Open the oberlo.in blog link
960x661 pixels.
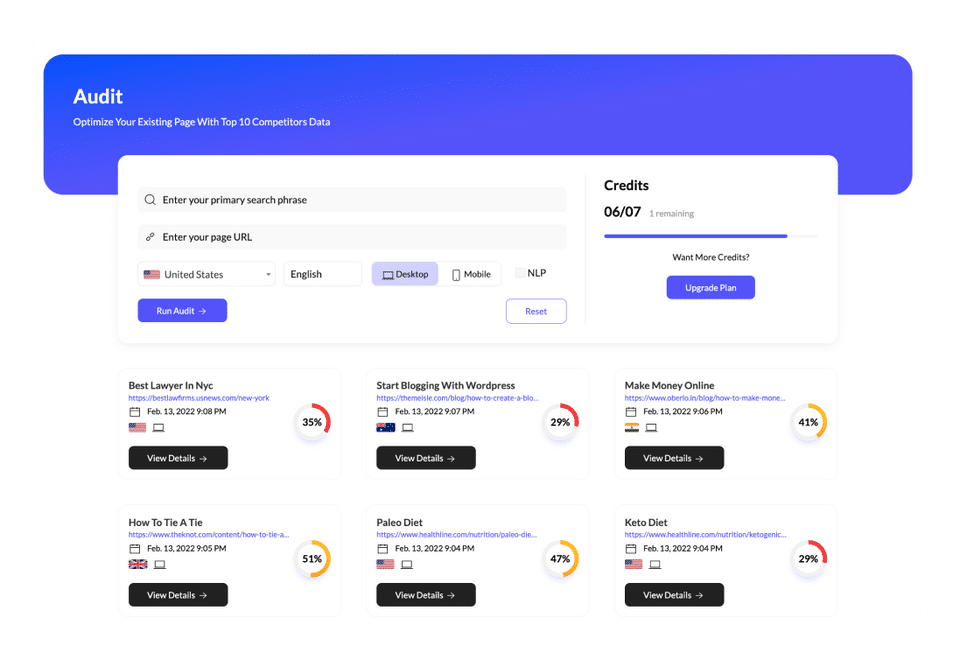pos(705,398)
